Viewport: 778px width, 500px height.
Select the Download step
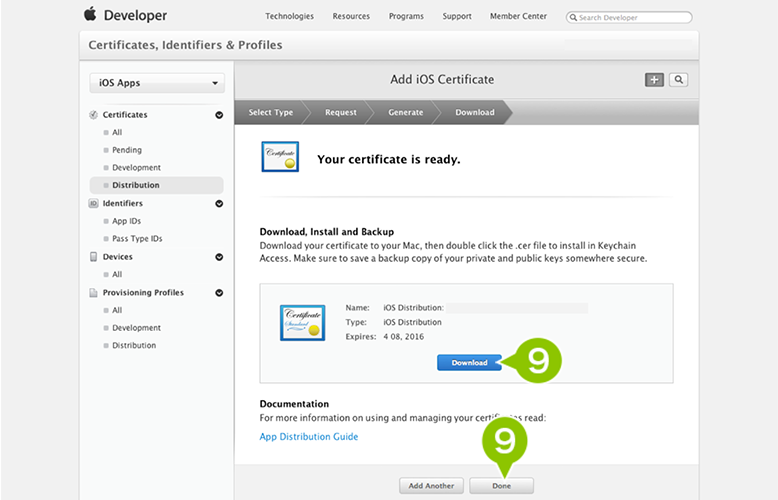[x=475, y=112]
